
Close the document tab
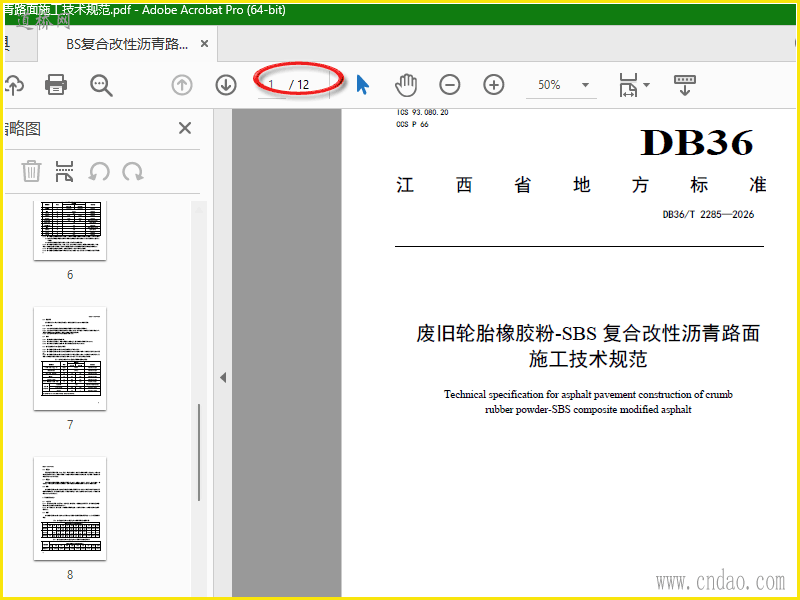(204, 44)
